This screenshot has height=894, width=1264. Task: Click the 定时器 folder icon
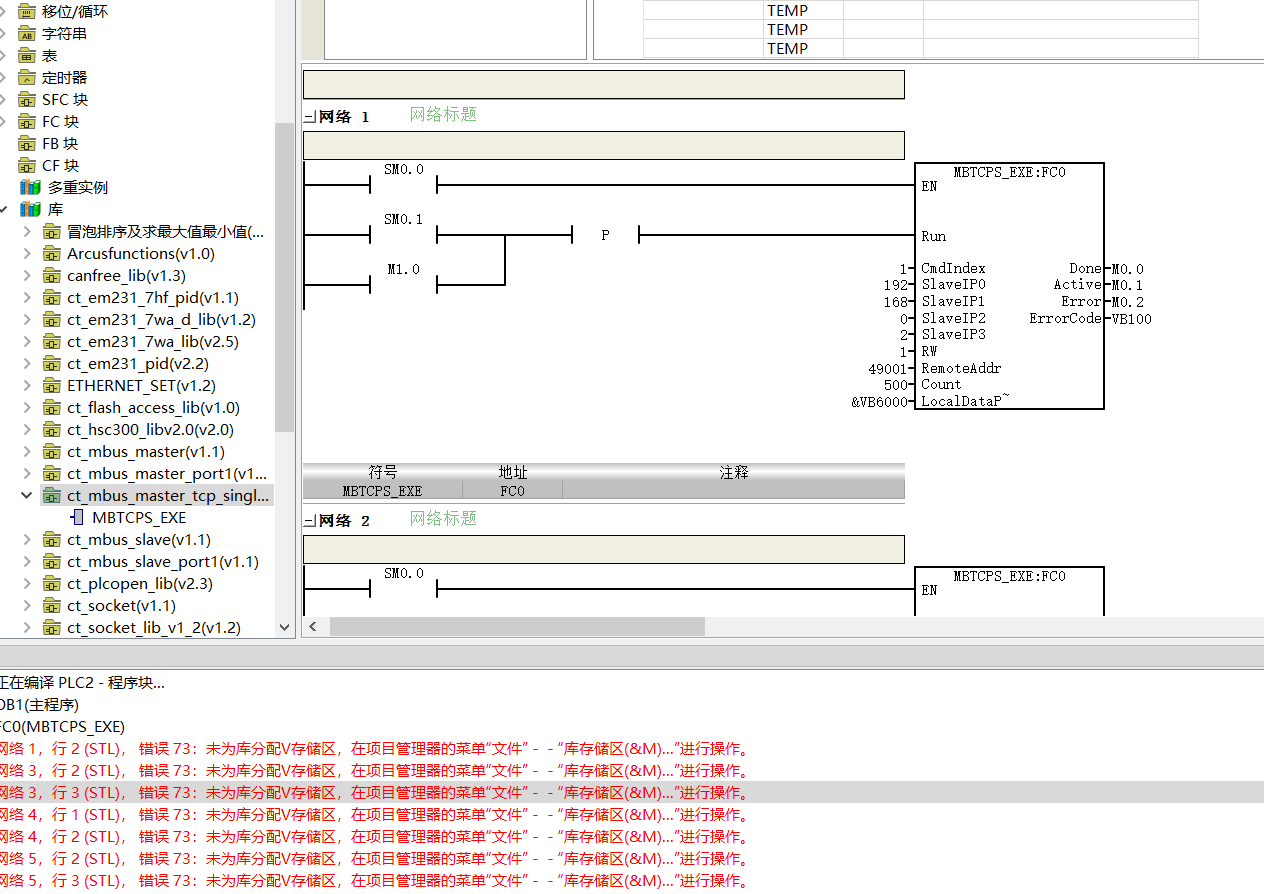27,78
